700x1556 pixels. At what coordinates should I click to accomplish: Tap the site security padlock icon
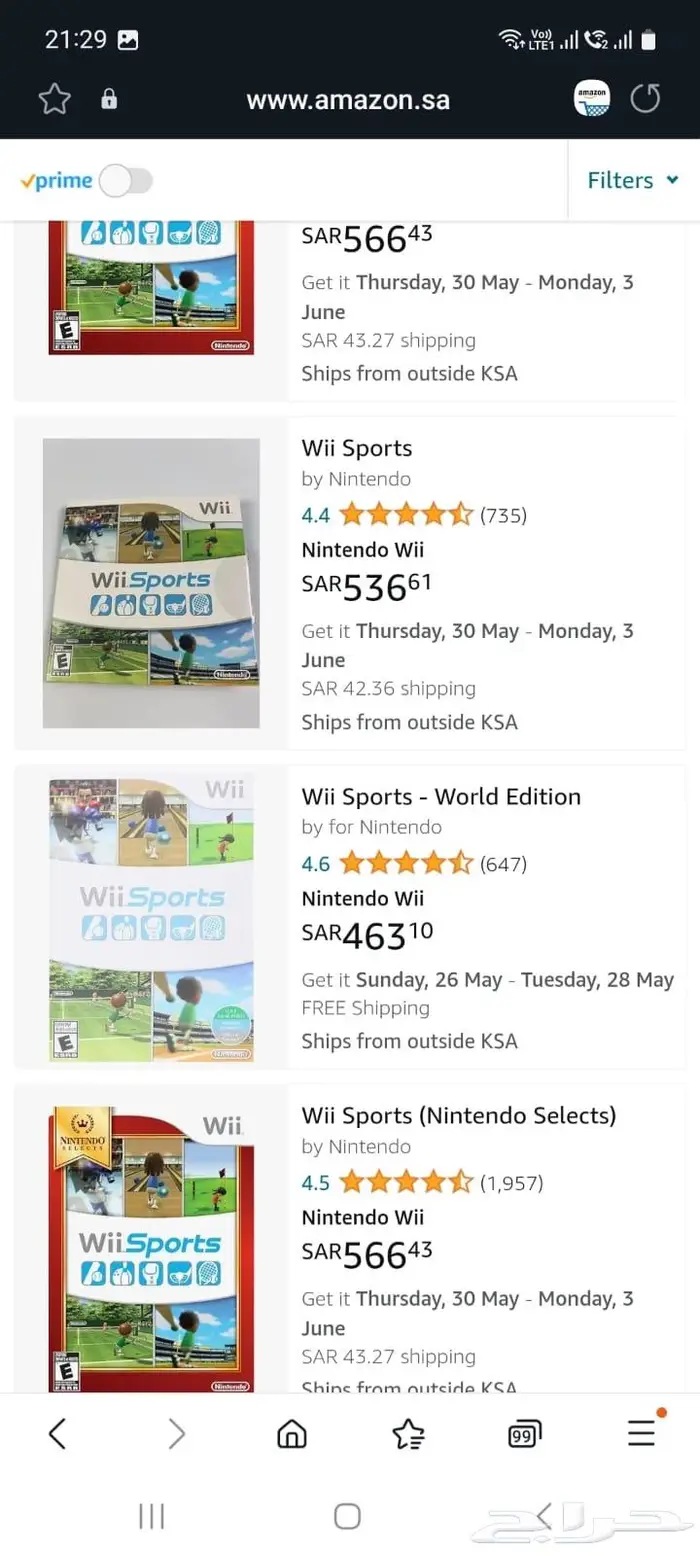coord(109,99)
